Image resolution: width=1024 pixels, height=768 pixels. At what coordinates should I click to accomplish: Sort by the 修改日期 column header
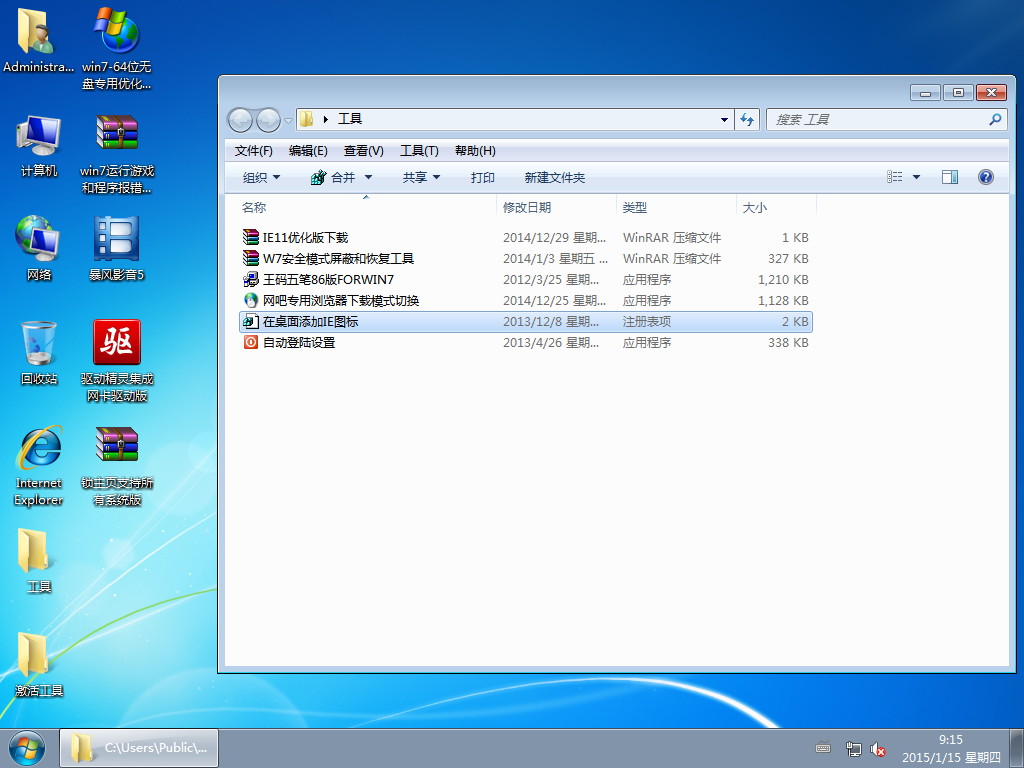[x=527, y=207]
